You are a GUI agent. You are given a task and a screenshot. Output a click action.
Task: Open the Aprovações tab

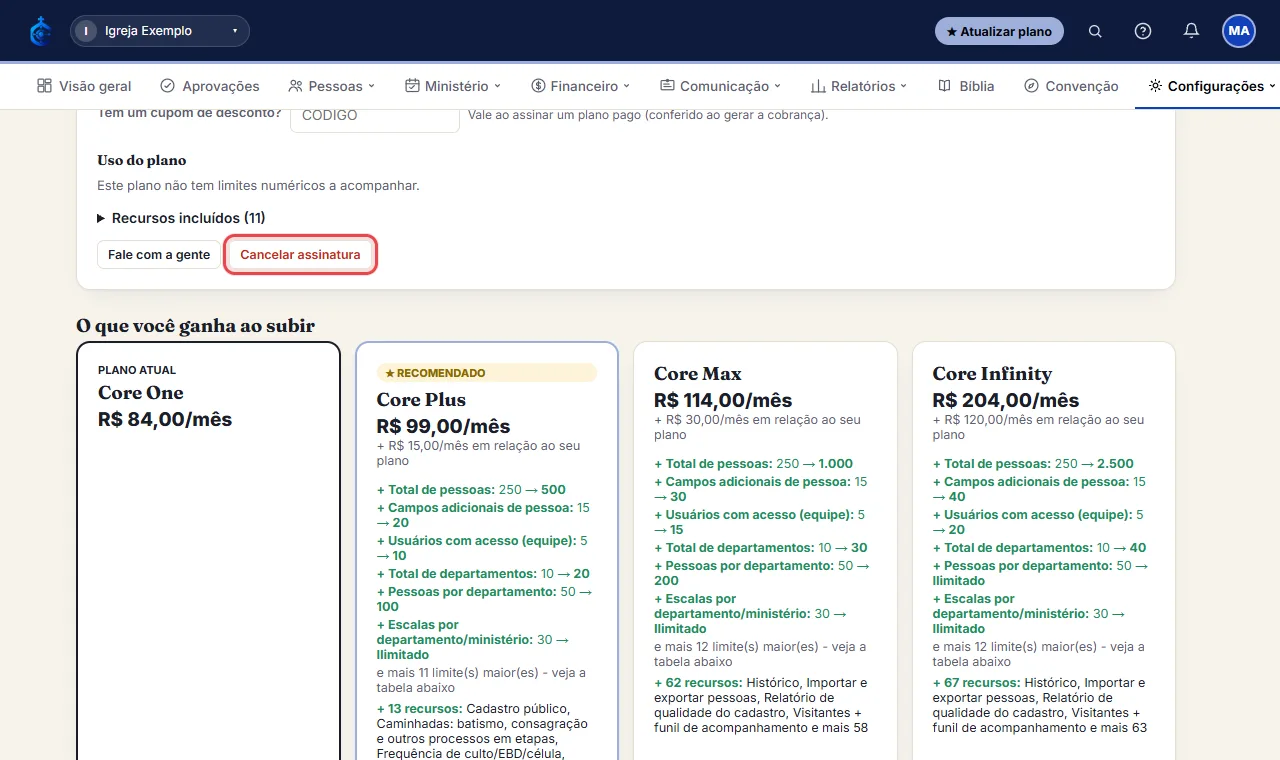210,86
